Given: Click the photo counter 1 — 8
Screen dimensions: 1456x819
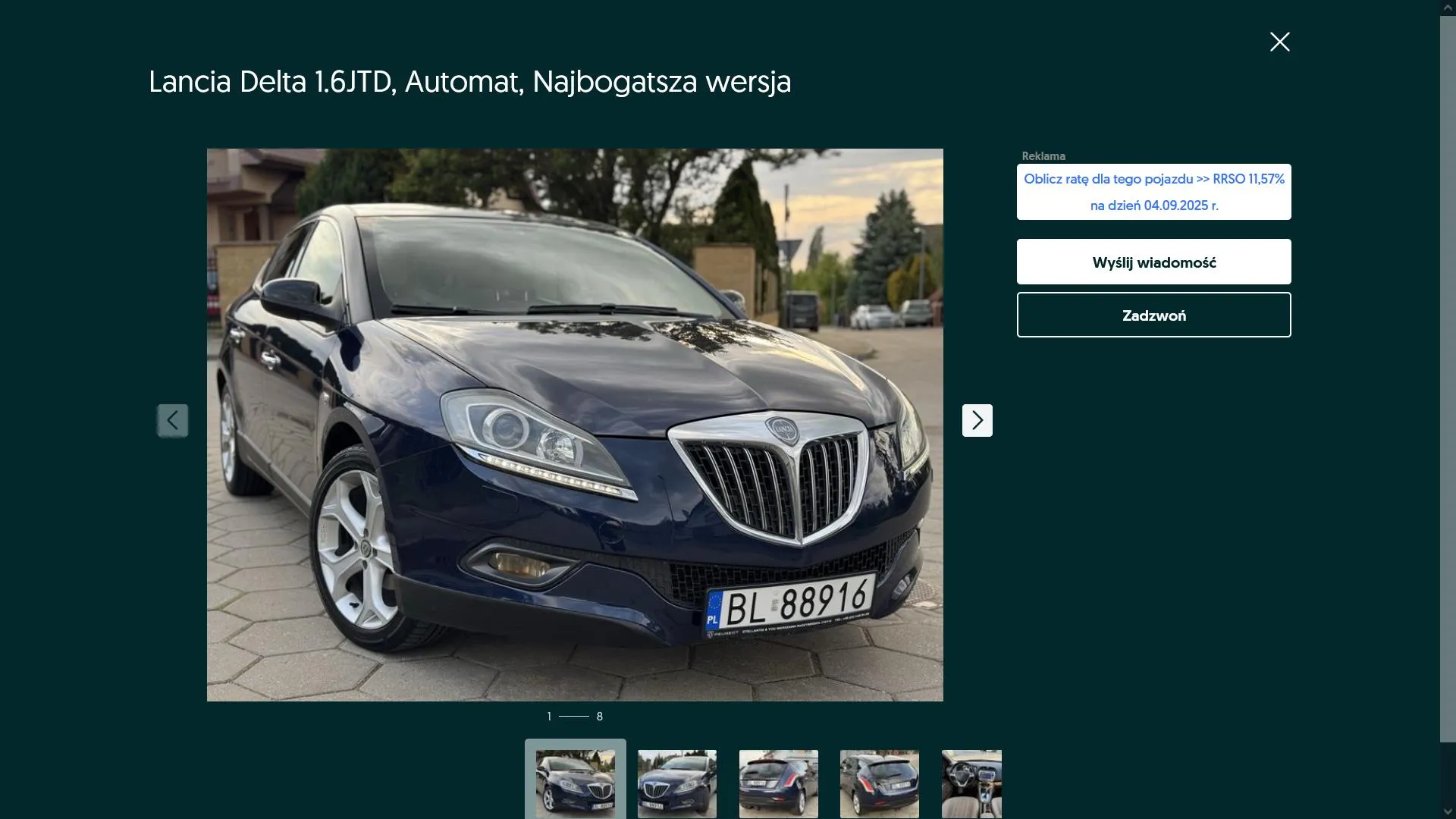Looking at the screenshot, I should click(575, 716).
